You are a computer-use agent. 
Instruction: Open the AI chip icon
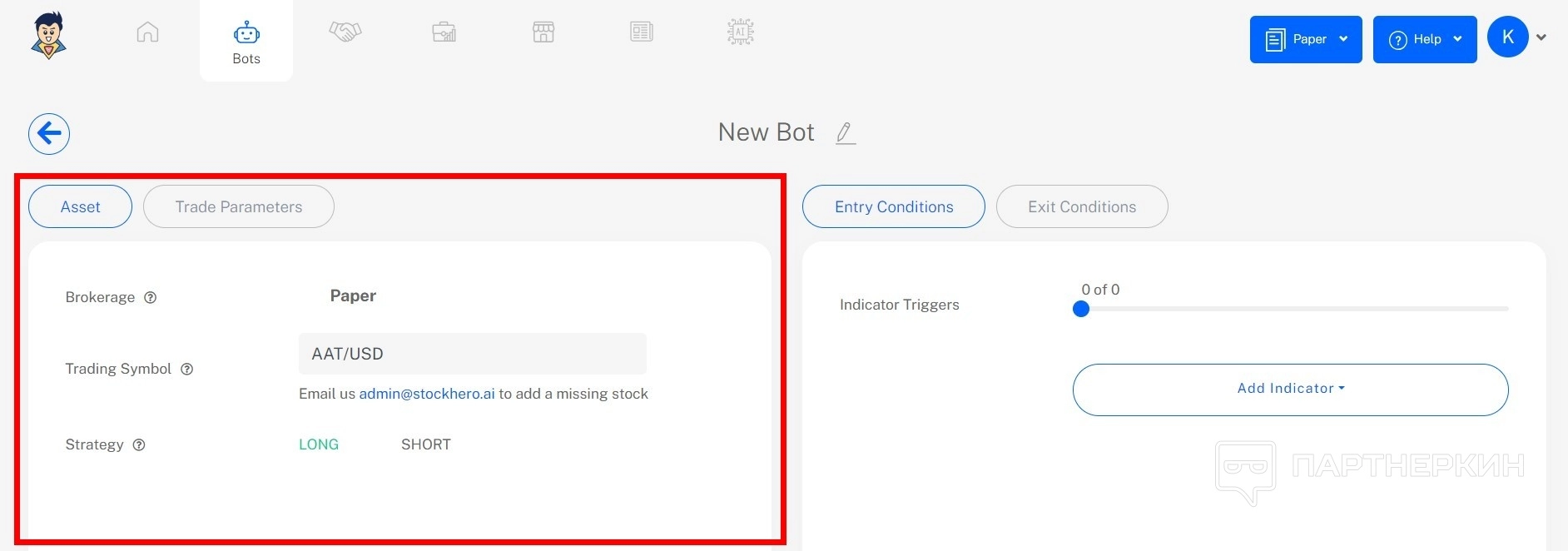point(740,32)
